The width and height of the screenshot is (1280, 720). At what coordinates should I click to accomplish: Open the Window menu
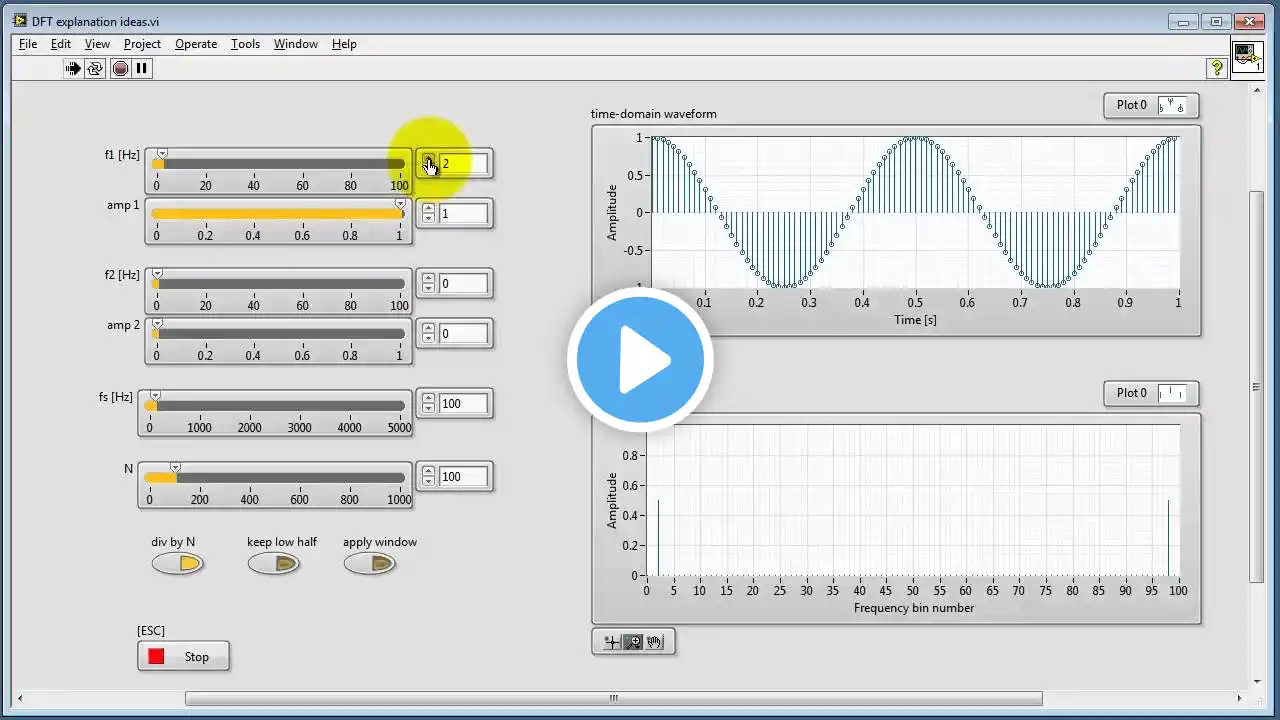[x=296, y=44]
